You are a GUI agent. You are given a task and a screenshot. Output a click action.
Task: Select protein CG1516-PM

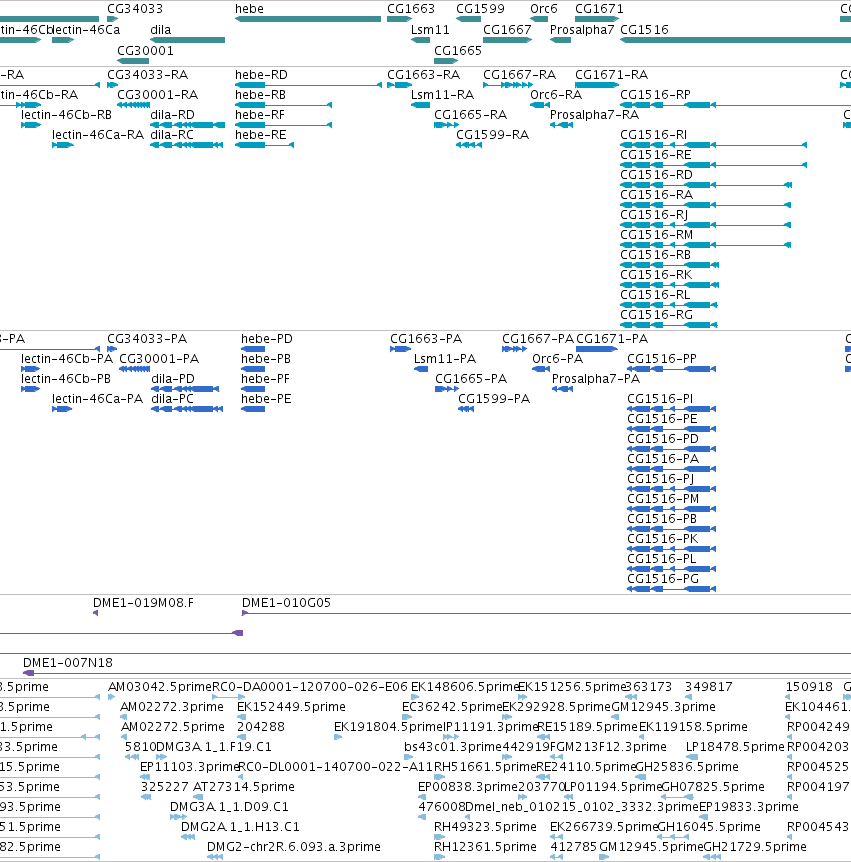pyautogui.click(x=672, y=509)
